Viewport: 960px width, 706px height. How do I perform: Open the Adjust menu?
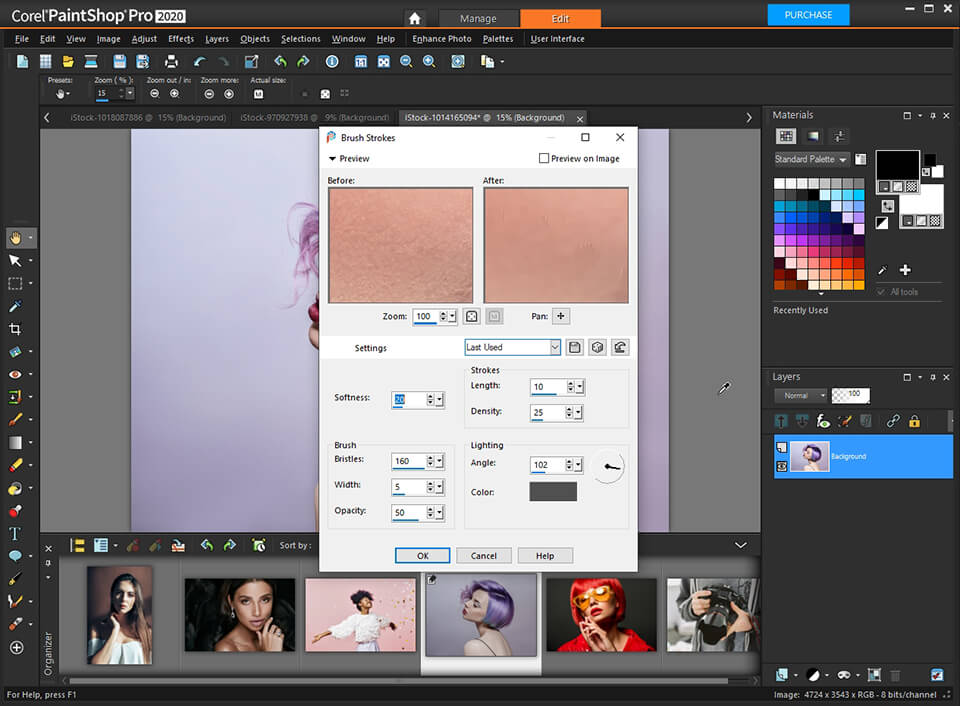click(x=144, y=38)
